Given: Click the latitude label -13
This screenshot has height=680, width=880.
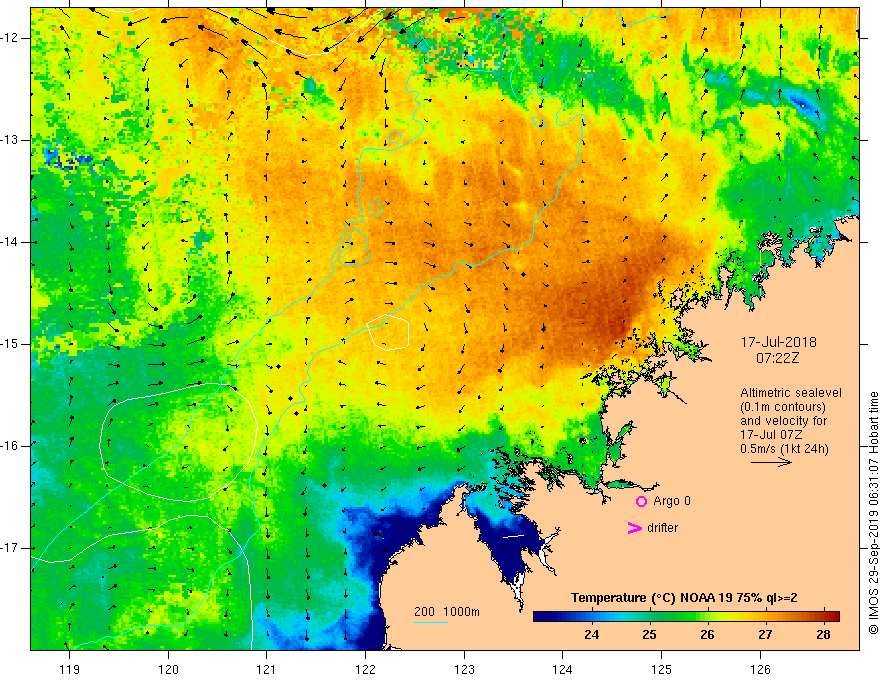Looking at the screenshot, I should pyautogui.click(x=11, y=140).
